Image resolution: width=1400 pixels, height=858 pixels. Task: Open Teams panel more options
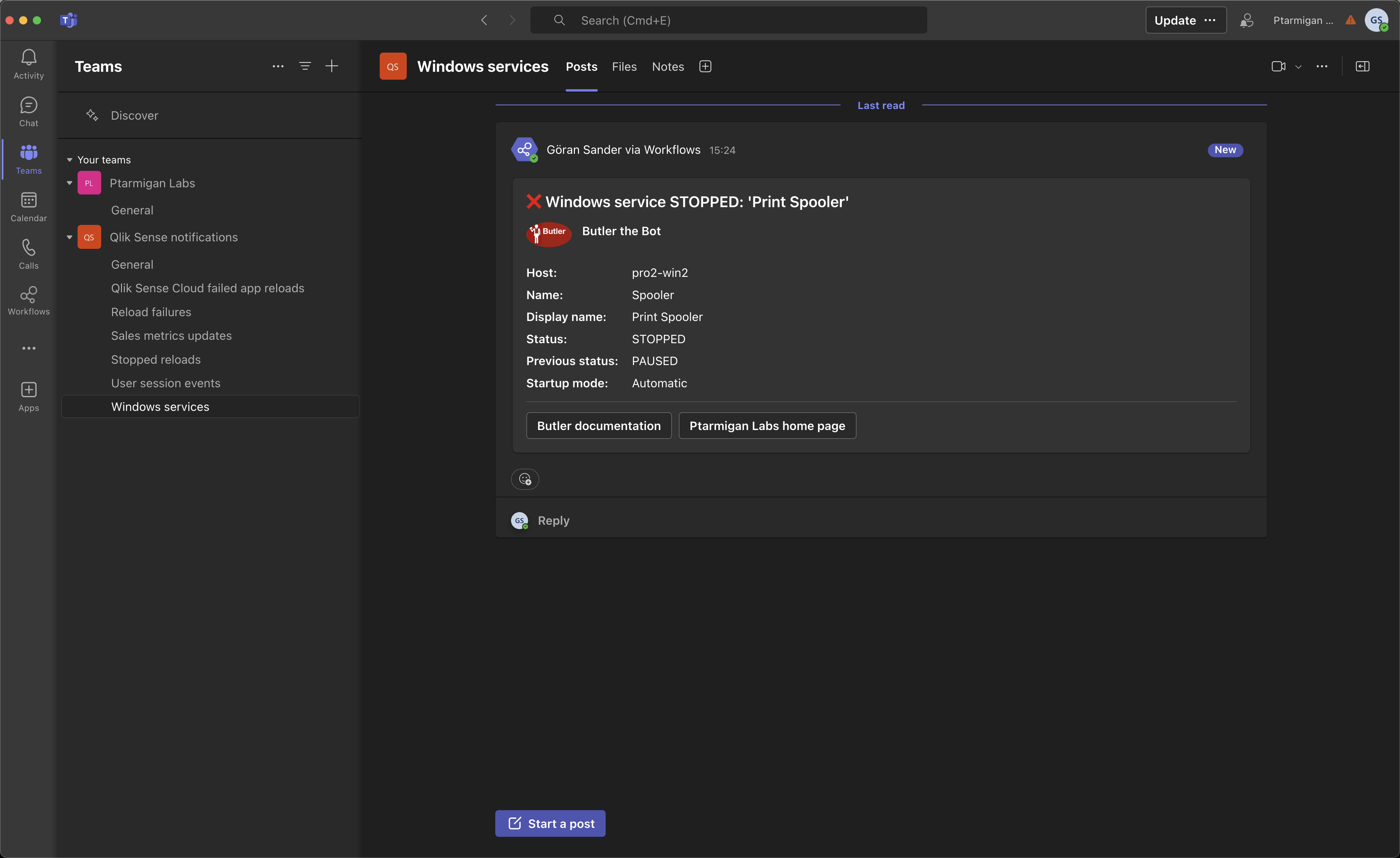tap(278, 66)
